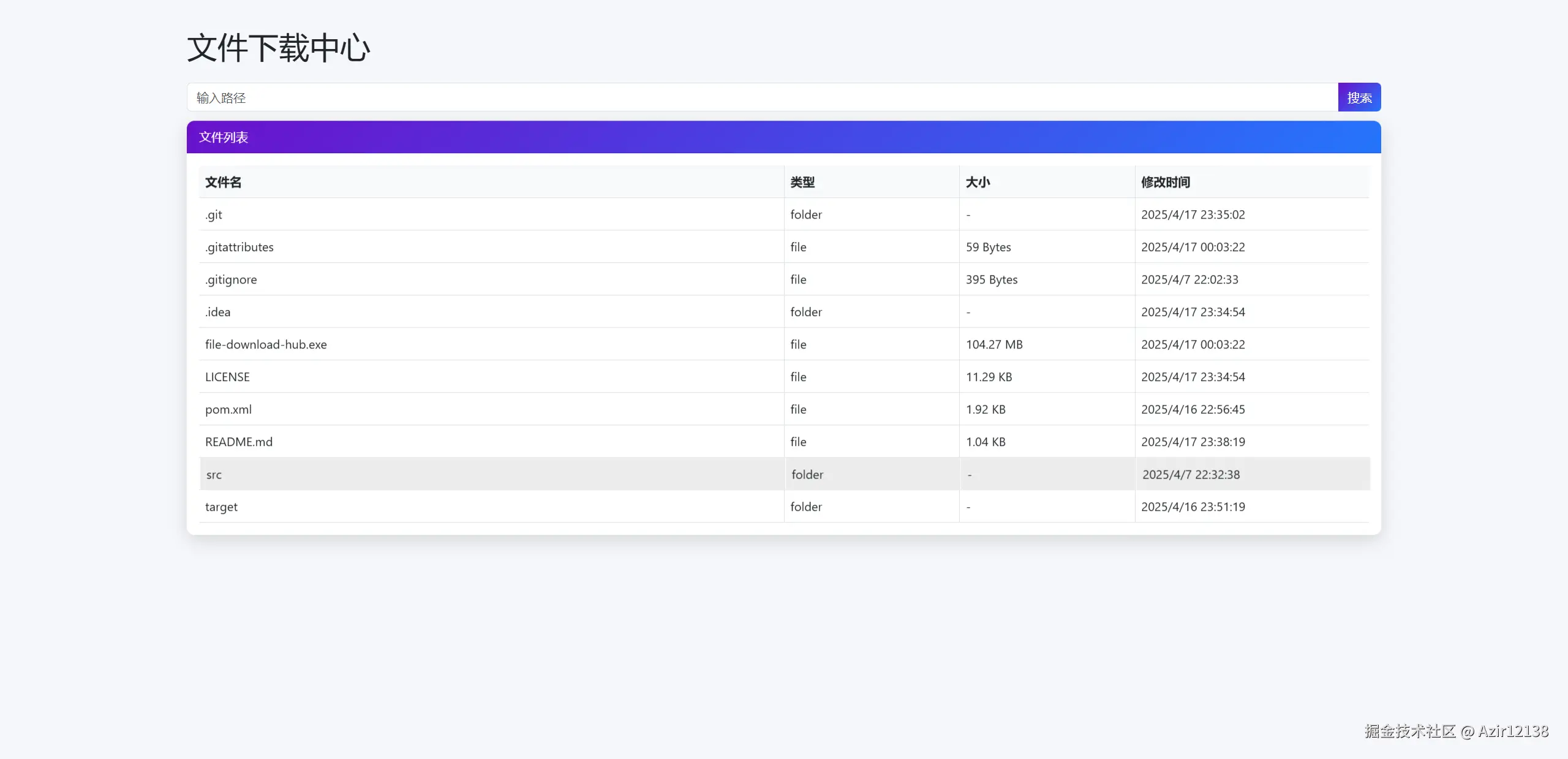Click the src row's modified time cell
The height and width of the screenshot is (759, 1568).
coord(1191,474)
